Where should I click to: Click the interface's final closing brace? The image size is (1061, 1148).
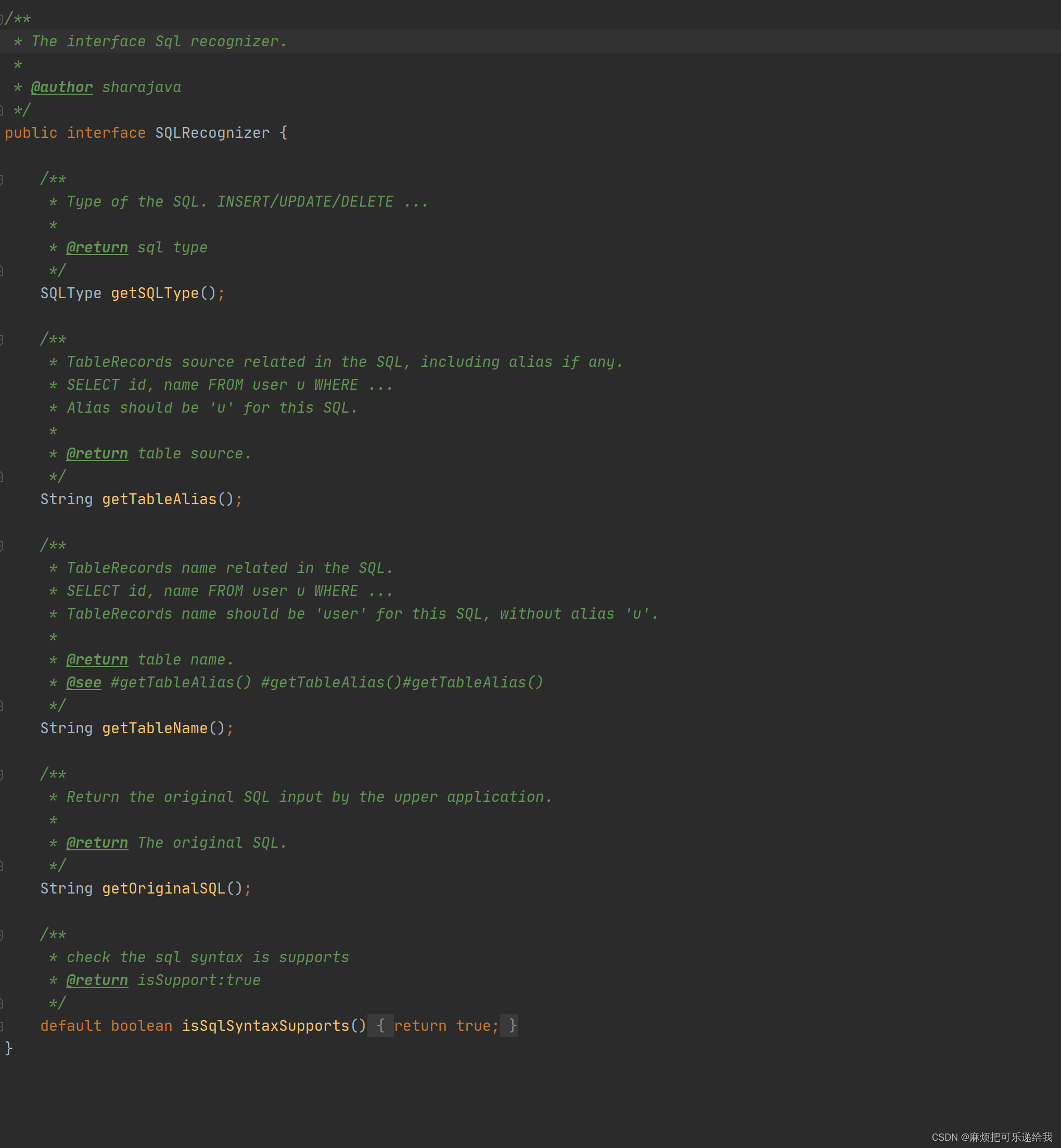pos(9,1049)
